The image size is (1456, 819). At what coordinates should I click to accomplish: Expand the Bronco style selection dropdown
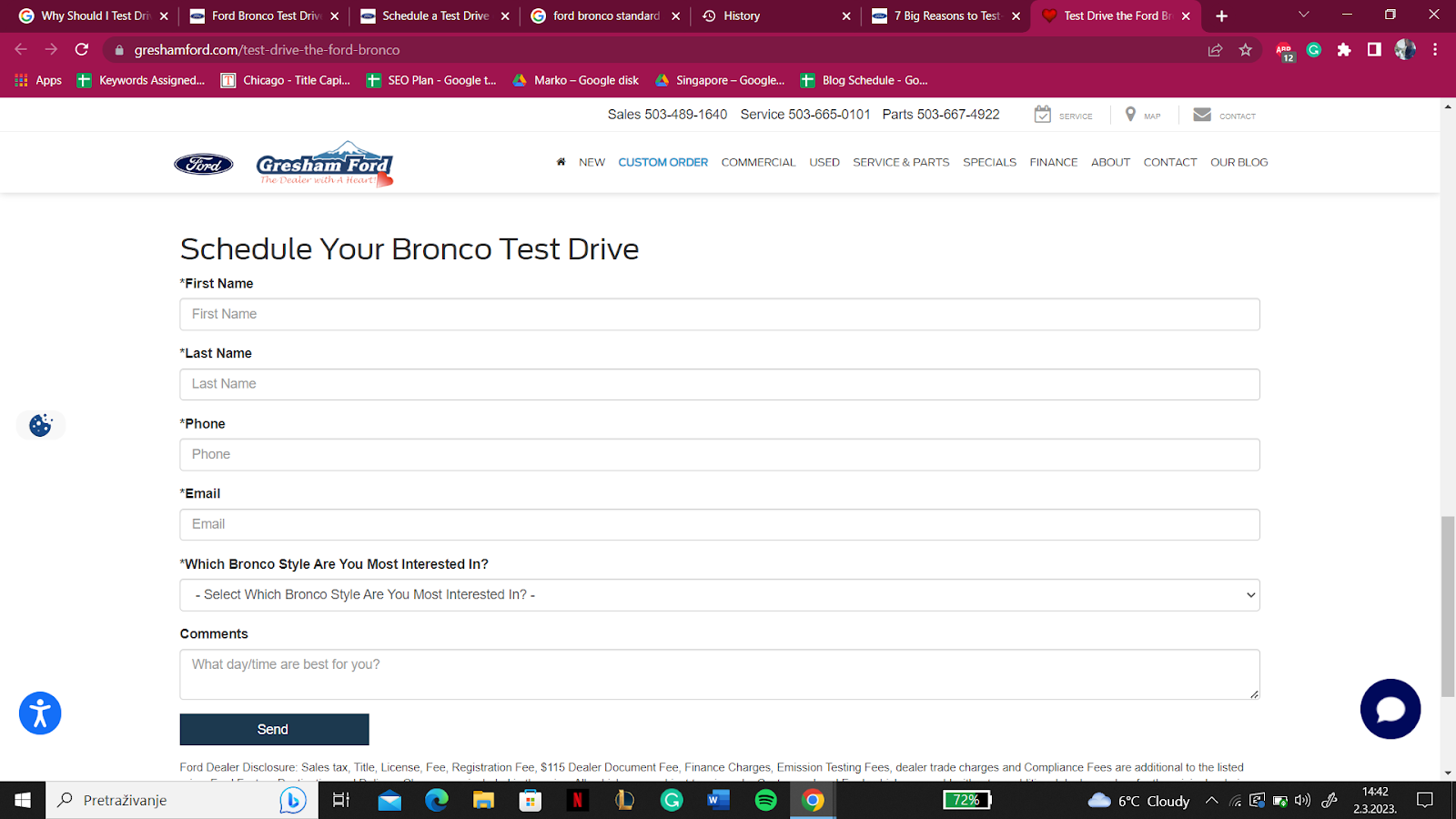click(x=720, y=595)
